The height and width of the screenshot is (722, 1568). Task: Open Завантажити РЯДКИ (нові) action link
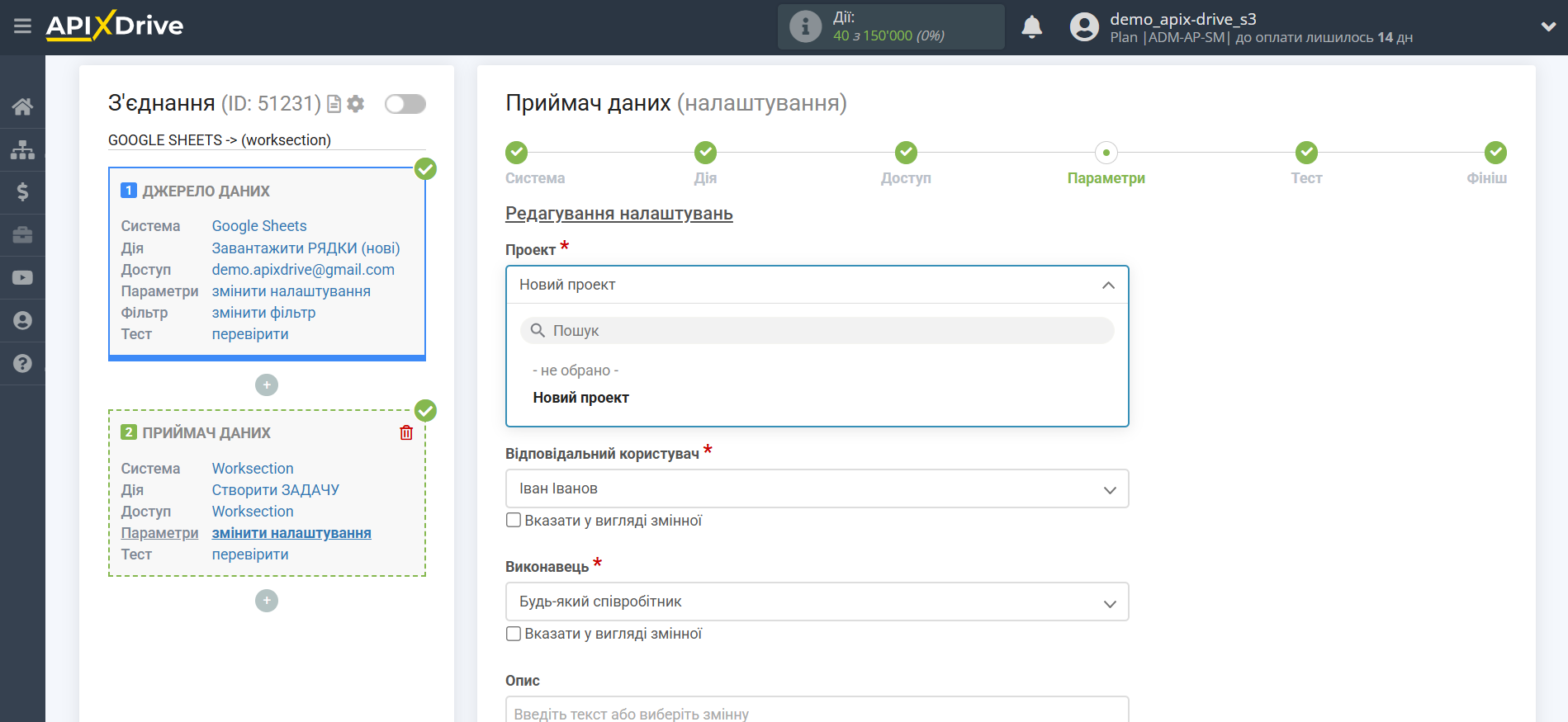click(x=306, y=248)
